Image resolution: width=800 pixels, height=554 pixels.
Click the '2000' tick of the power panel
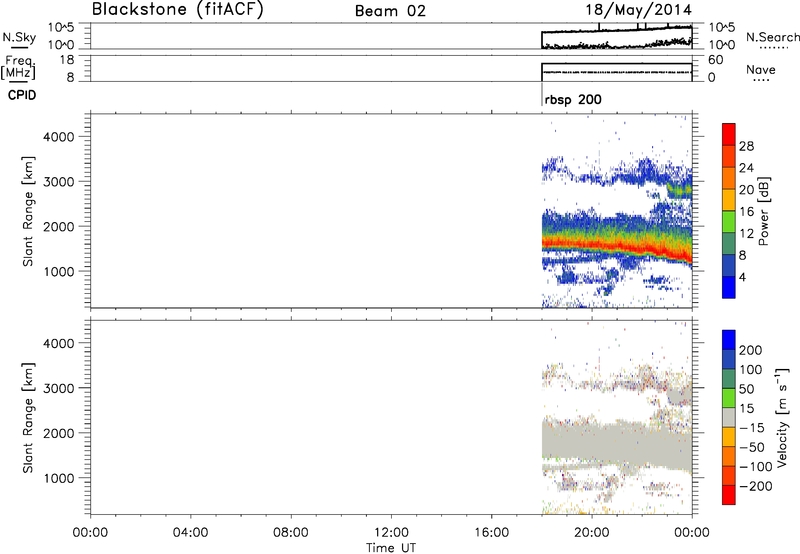[59, 226]
